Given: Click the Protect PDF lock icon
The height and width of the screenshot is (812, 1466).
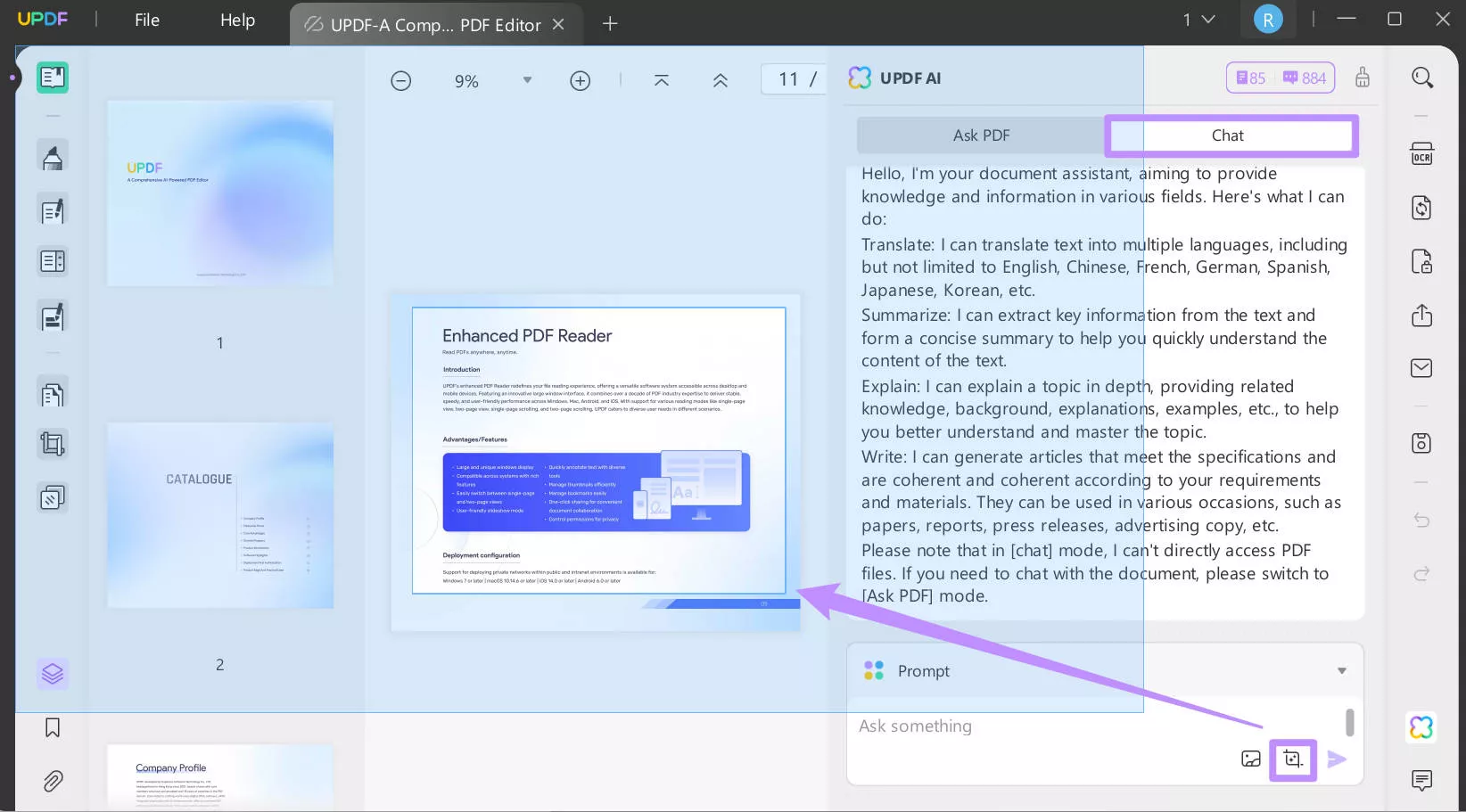Looking at the screenshot, I should pos(1421,261).
